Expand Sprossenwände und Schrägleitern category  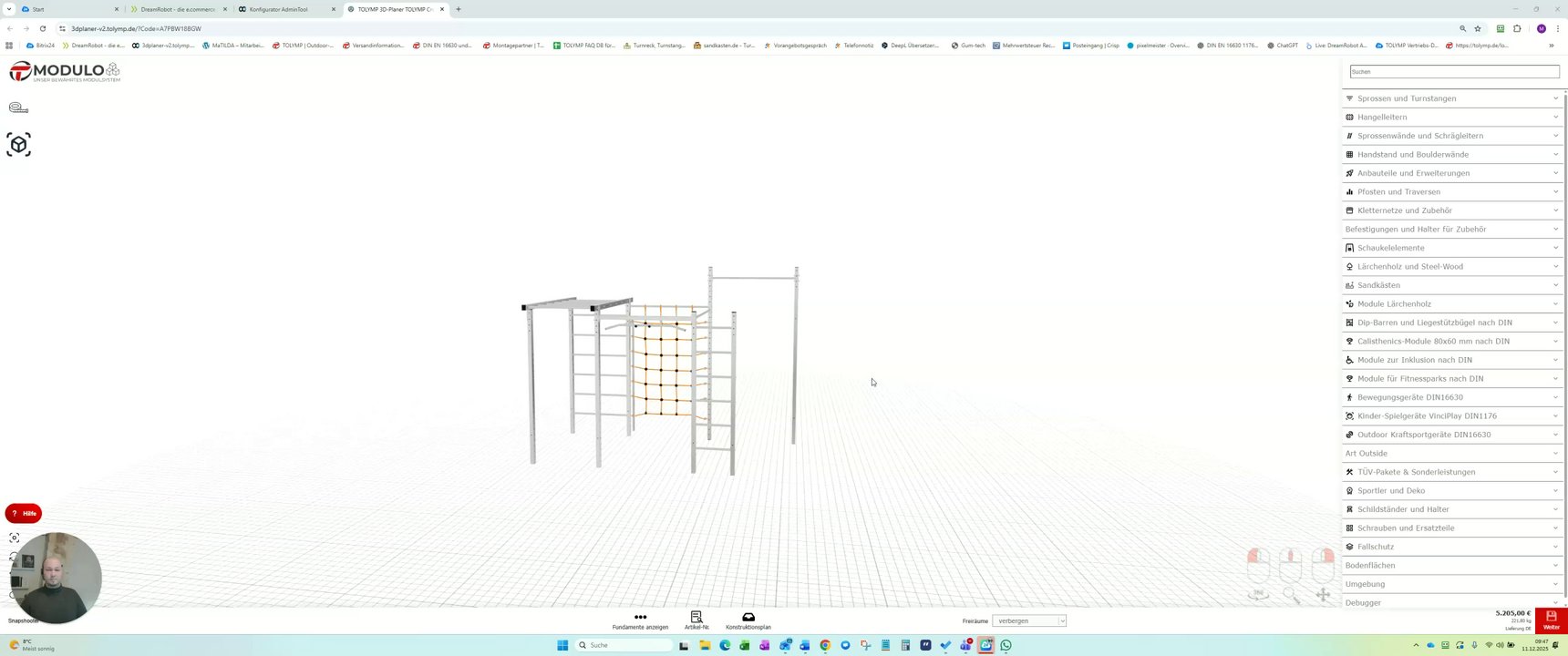[1452, 136]
